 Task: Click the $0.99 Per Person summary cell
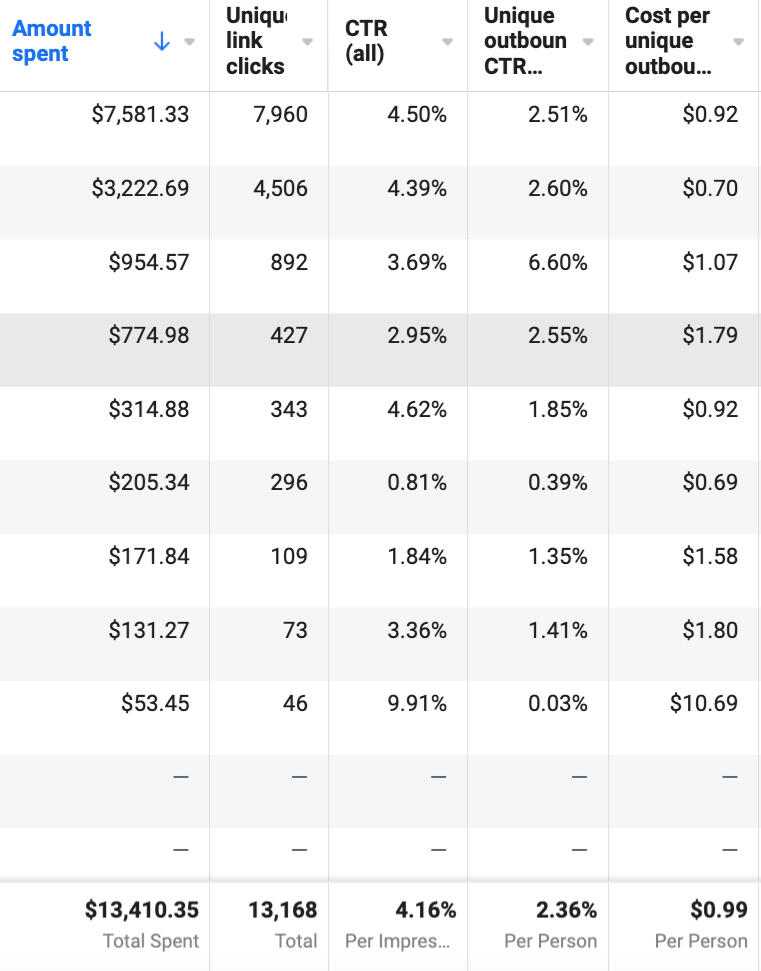click(719, 910)
